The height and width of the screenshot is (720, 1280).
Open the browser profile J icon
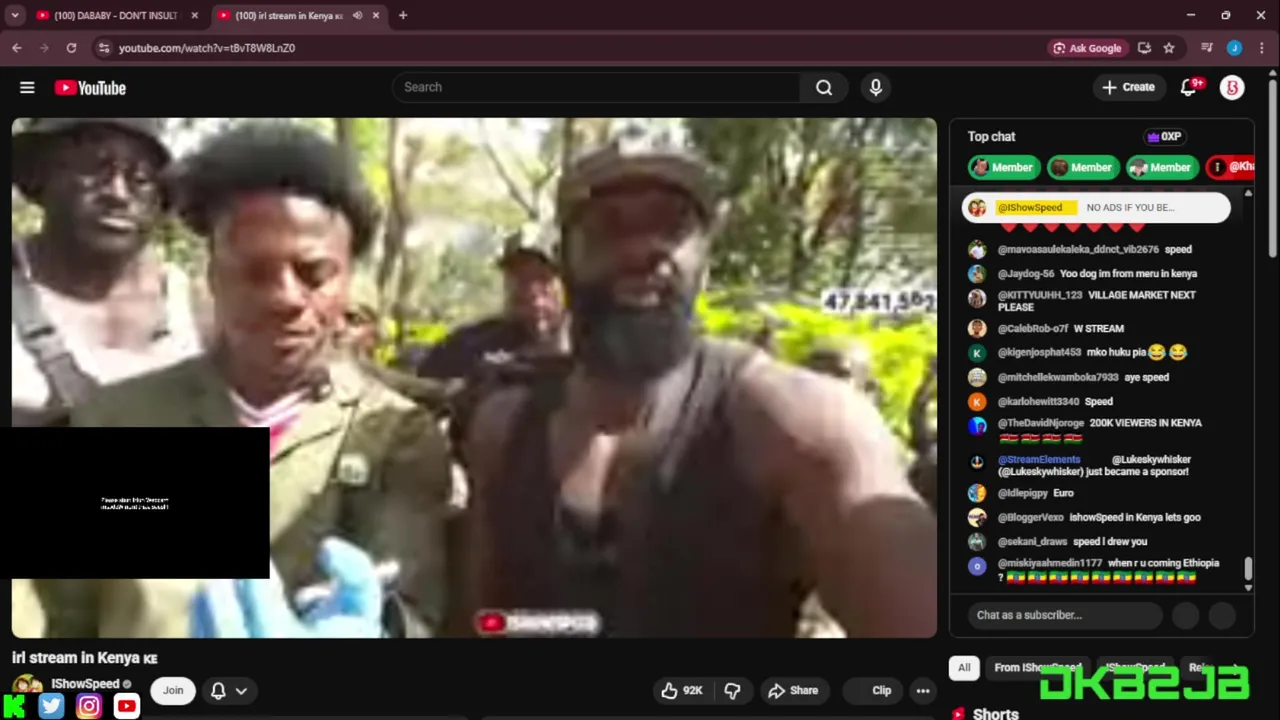1234,47
